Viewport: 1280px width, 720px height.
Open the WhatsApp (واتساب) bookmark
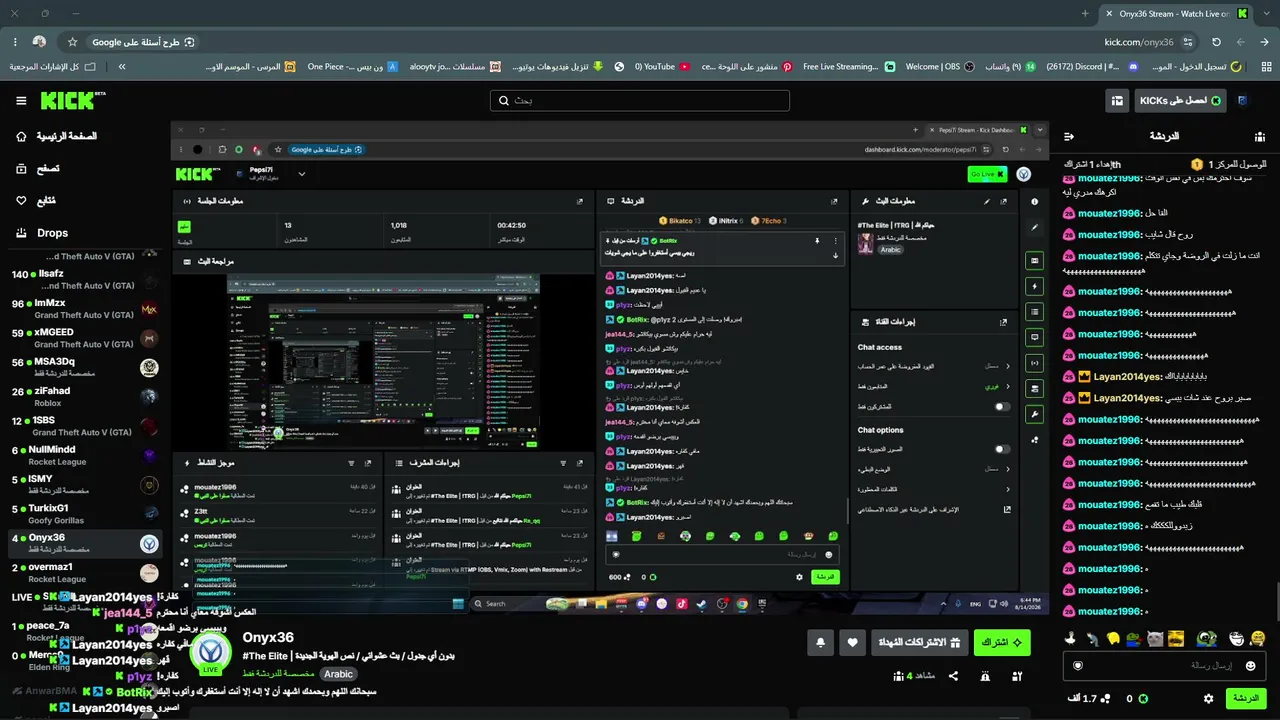1009,67
